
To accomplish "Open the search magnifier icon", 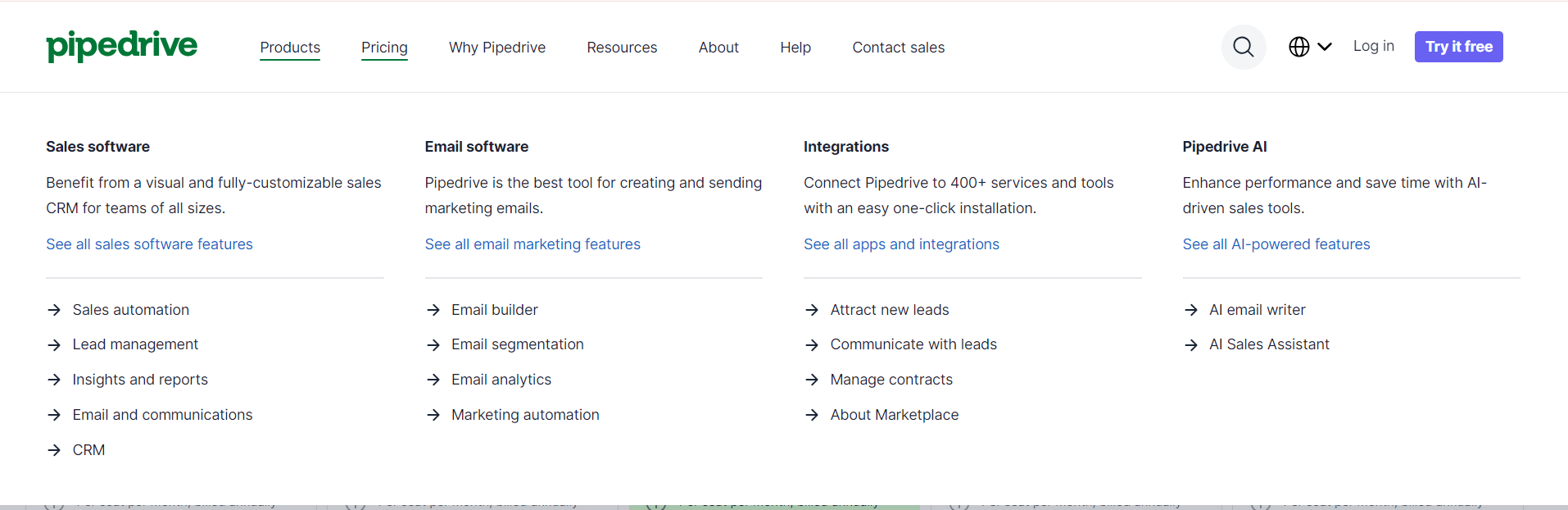I will 1244,47.
